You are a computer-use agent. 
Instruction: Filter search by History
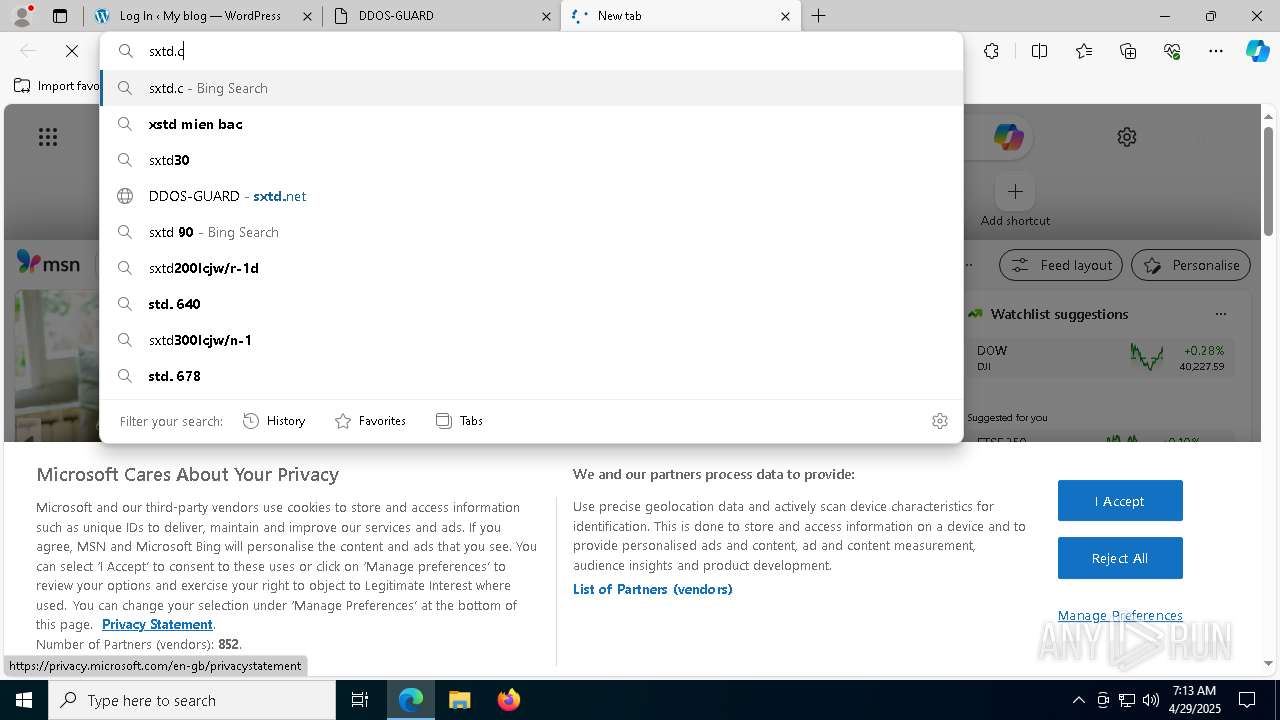tap(274, 421)
